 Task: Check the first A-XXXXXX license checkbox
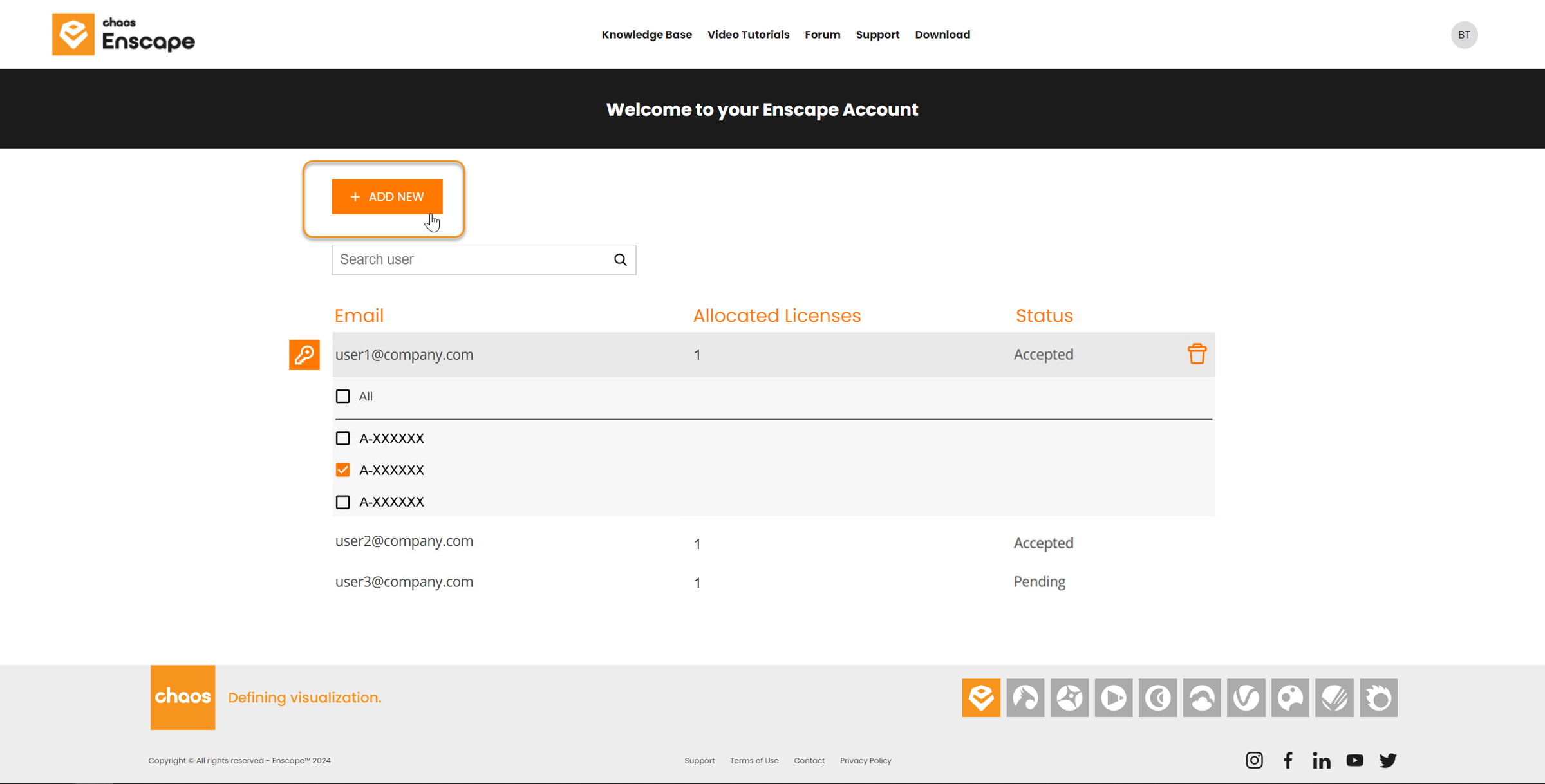[x=342, y=438]
